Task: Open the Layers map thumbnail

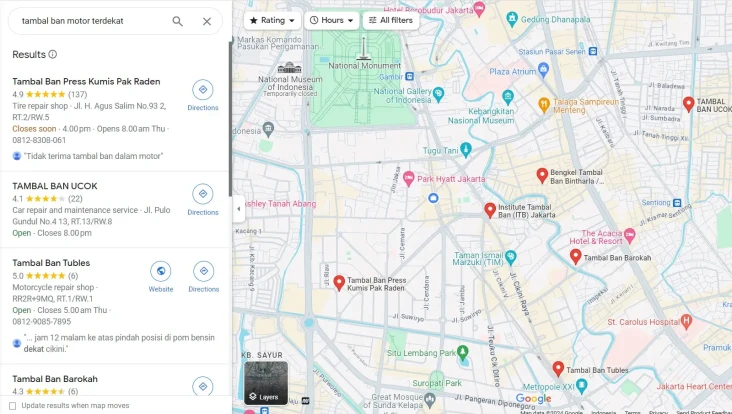Action: 266,383
